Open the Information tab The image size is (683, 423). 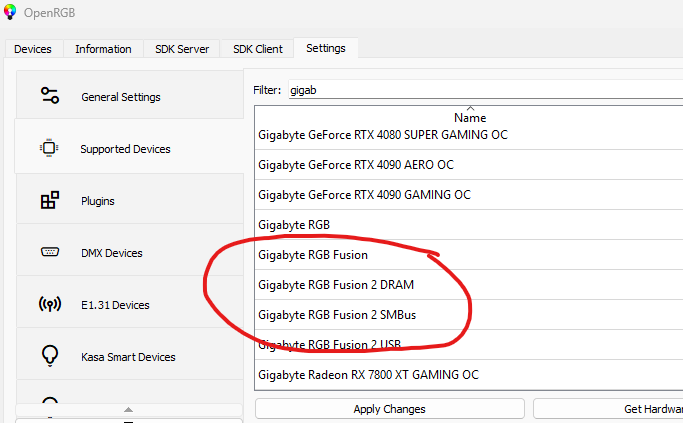[103, 49]
